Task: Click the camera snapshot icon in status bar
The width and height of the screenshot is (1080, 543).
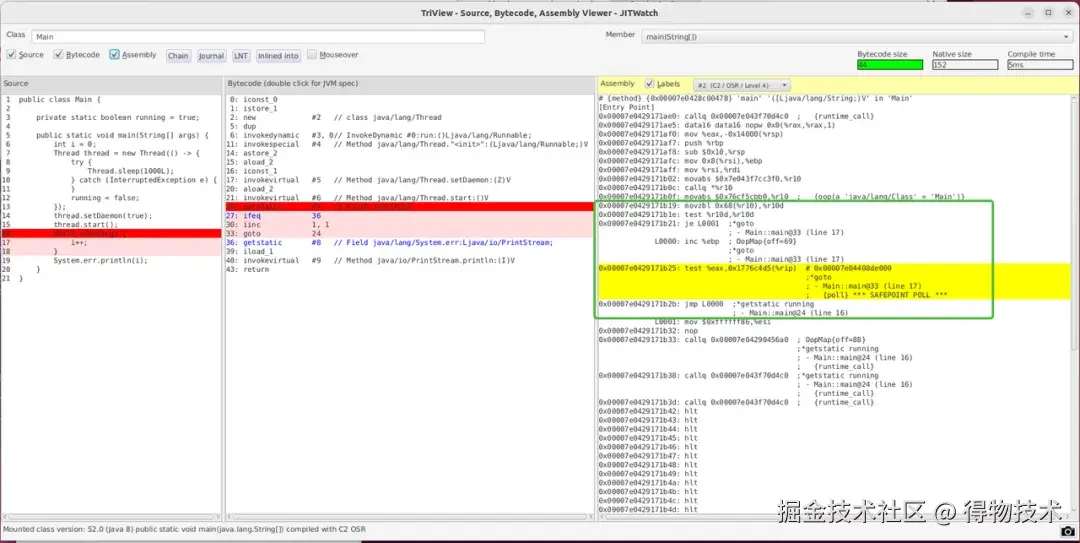Action: click(1067, 531)
